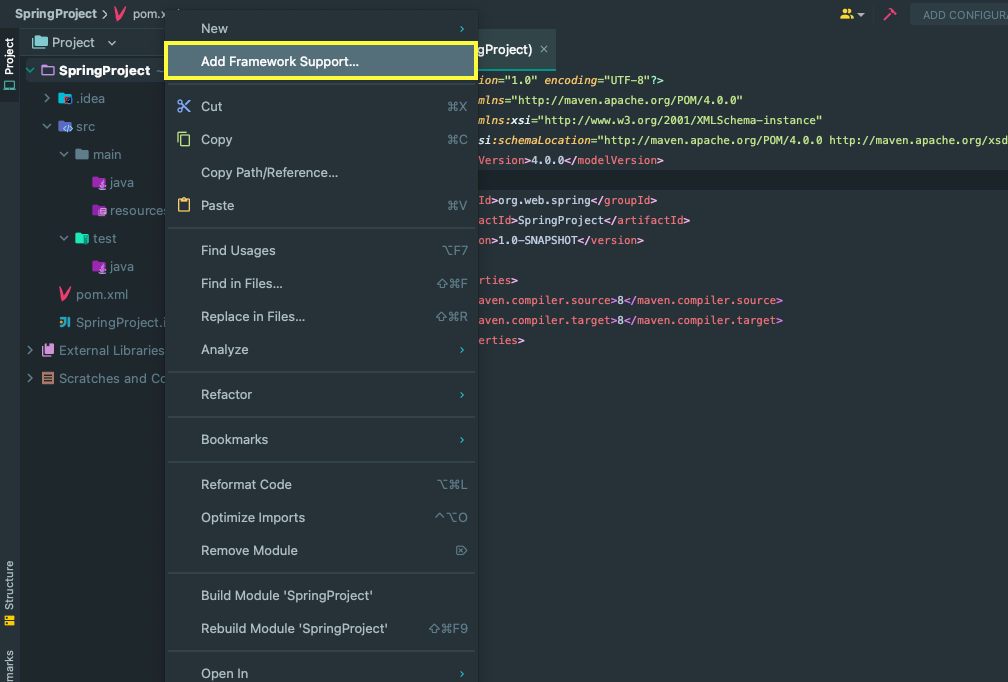Expand the .idea folder
This screenshot has height=682, width=1008.
[47, 98]
